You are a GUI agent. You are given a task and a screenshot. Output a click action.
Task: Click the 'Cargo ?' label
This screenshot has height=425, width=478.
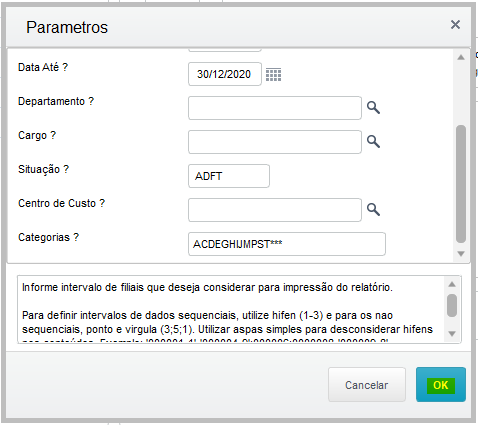click(x=37, y=135)
